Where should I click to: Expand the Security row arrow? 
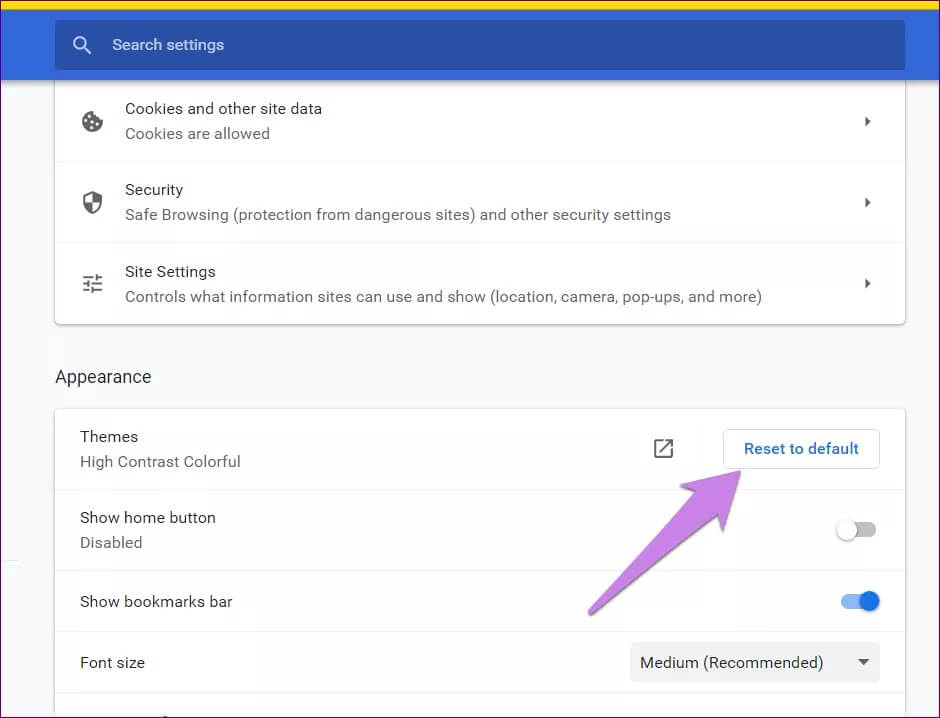click(x=867, y=203)
